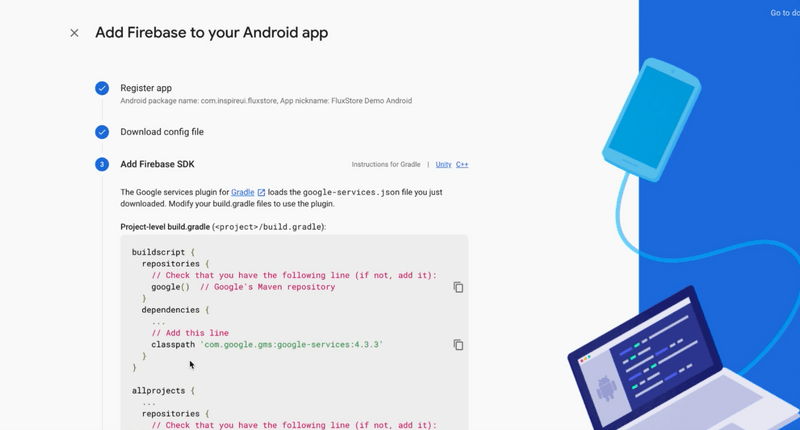Click Android package name details text
800x430 pixels.
(x=266, y=101)
